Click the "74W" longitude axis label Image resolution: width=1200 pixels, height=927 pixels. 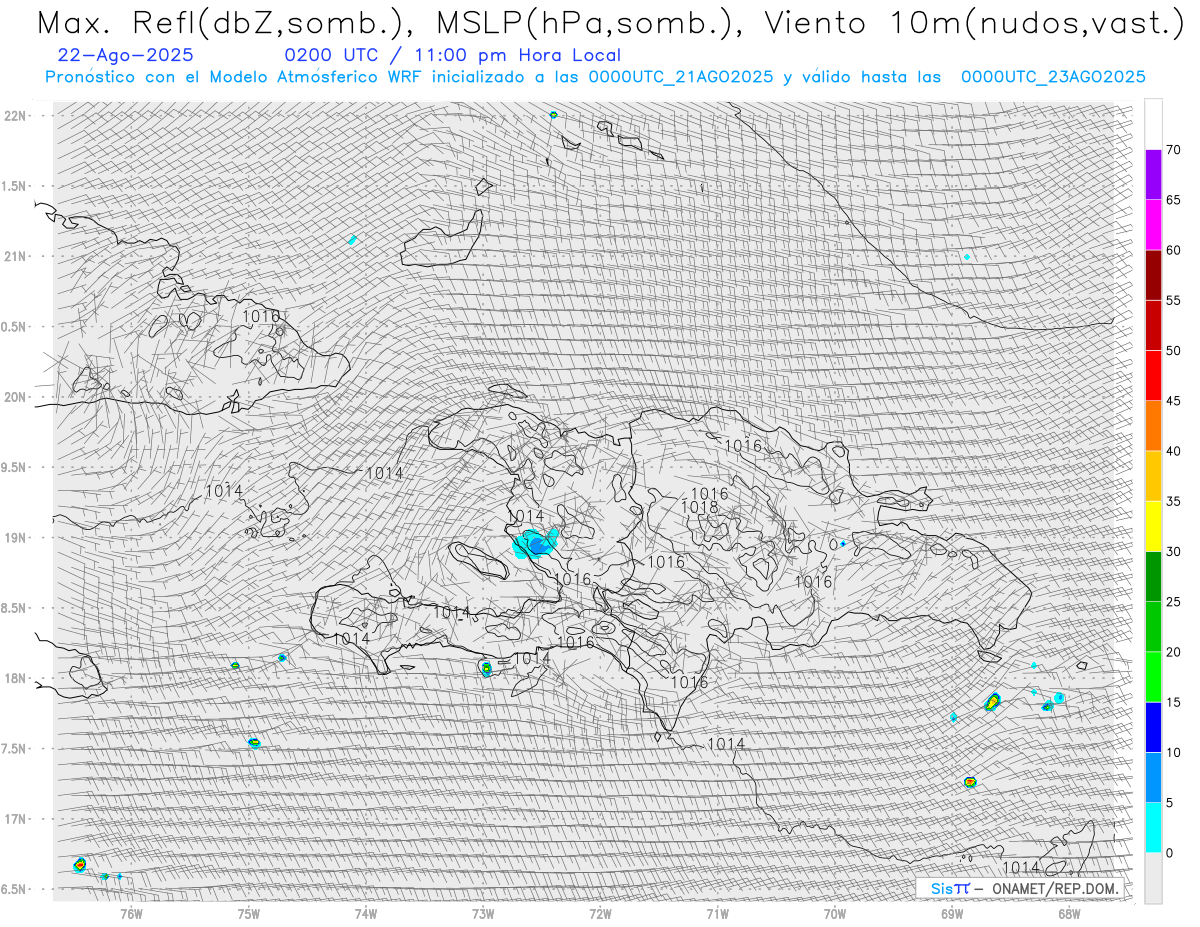click(x=366, y=912)
